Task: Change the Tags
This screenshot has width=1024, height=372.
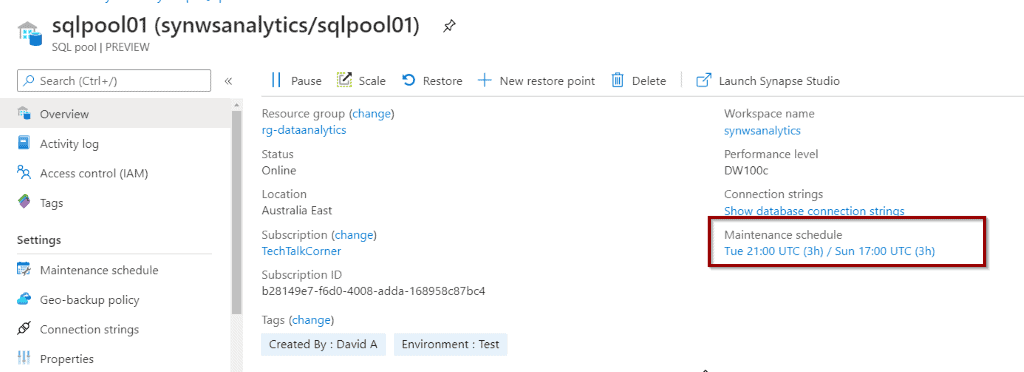Action: coord(312,320)
